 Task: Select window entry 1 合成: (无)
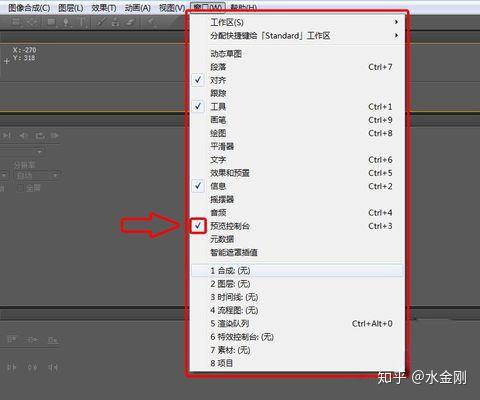coord(297,271)
